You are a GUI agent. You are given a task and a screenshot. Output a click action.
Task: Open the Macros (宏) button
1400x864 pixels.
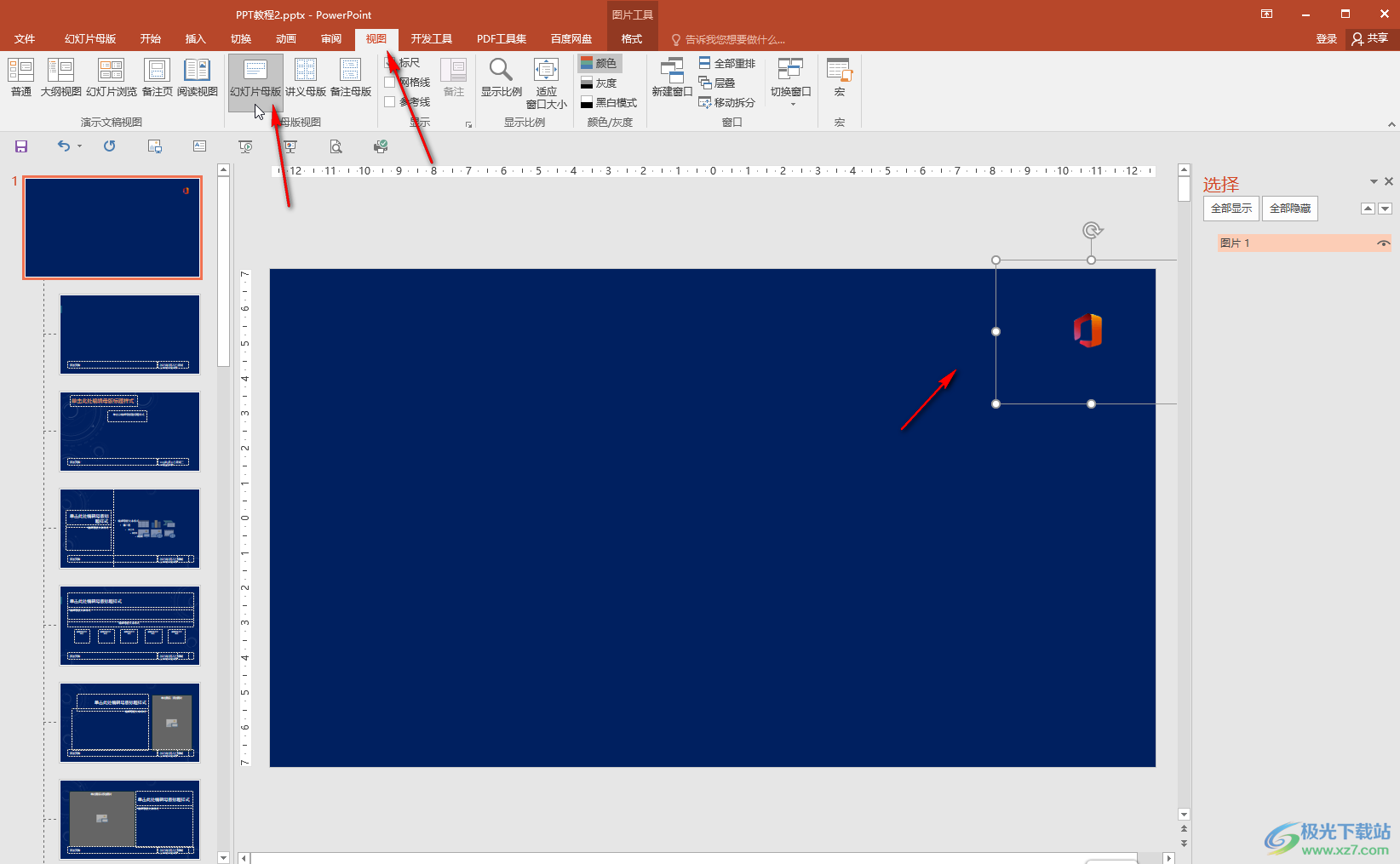coord(840,77)
